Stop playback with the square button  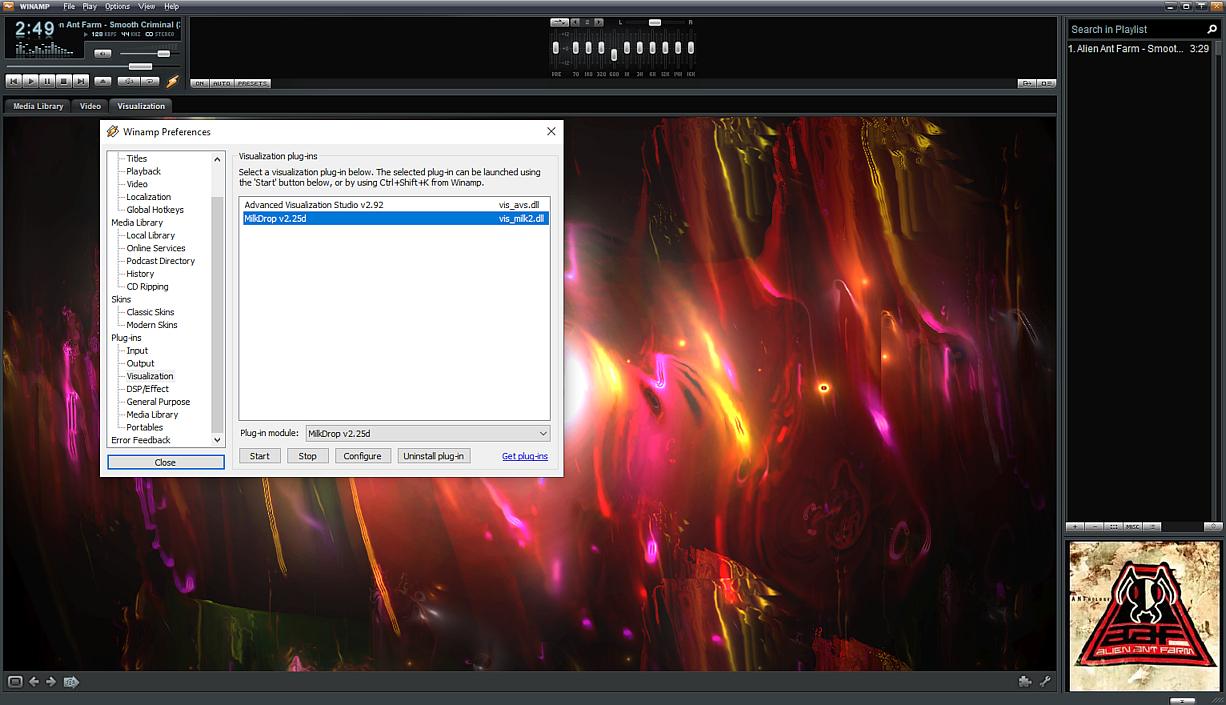click(64, 81)
